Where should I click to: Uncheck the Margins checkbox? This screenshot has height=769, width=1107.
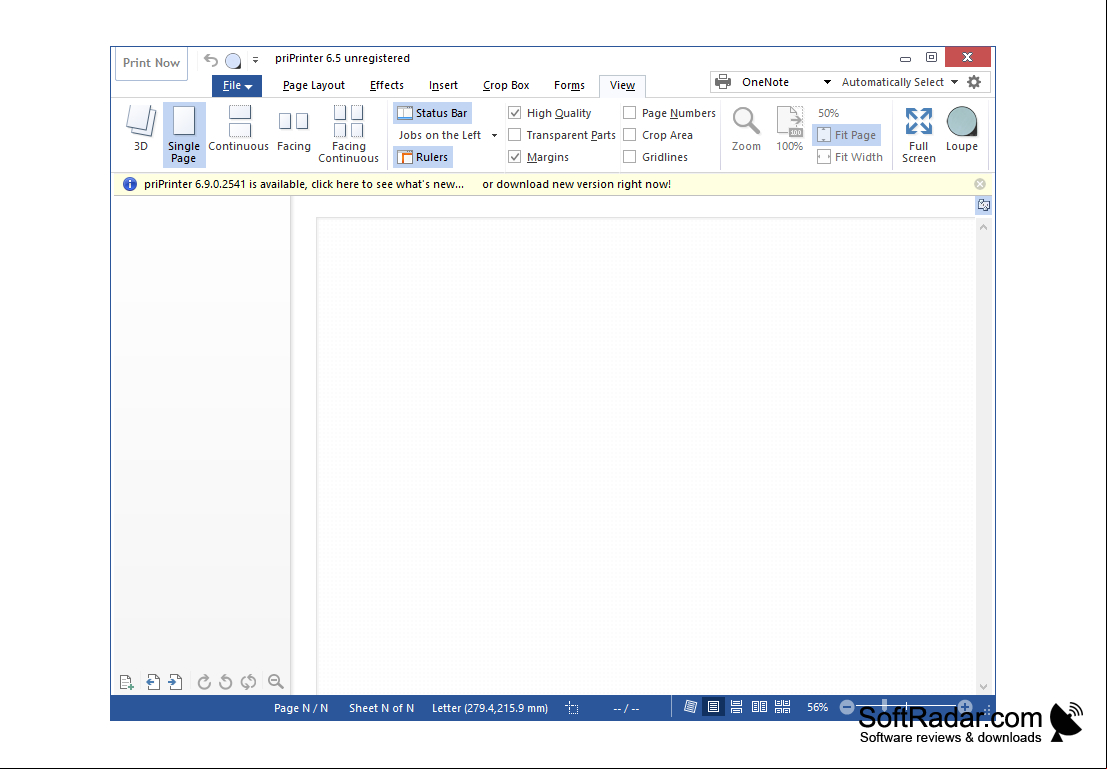(515, 157)
